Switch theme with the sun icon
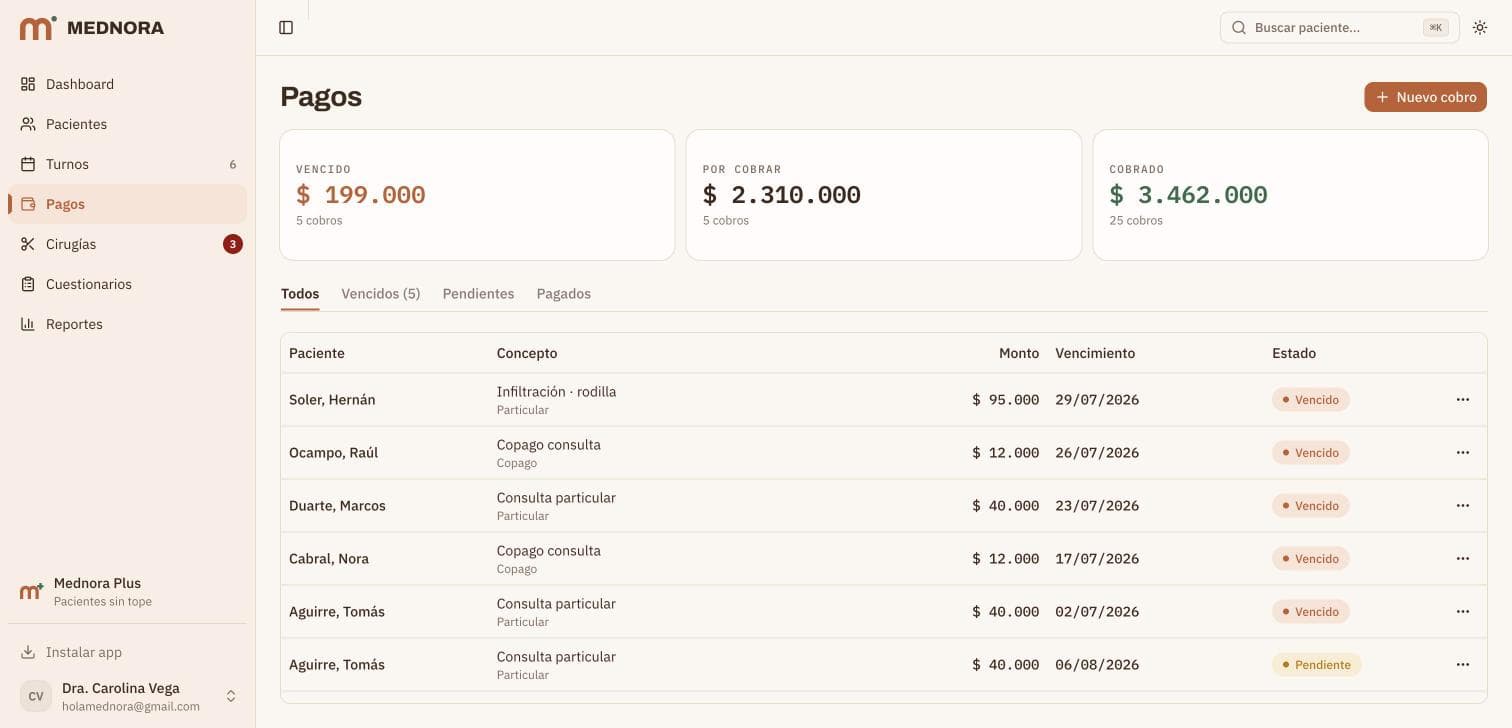The height and width of the screenshot is (728, 1512). [1480, 28]
